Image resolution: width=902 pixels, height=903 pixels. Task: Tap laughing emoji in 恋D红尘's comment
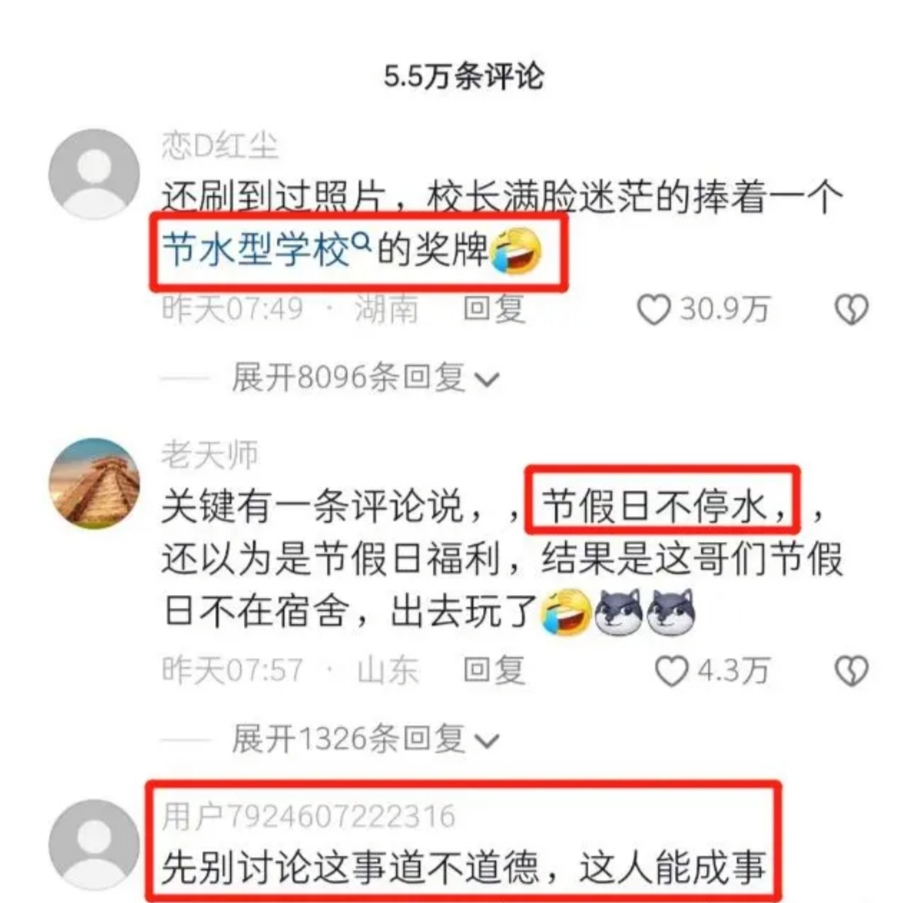[516, 251]
